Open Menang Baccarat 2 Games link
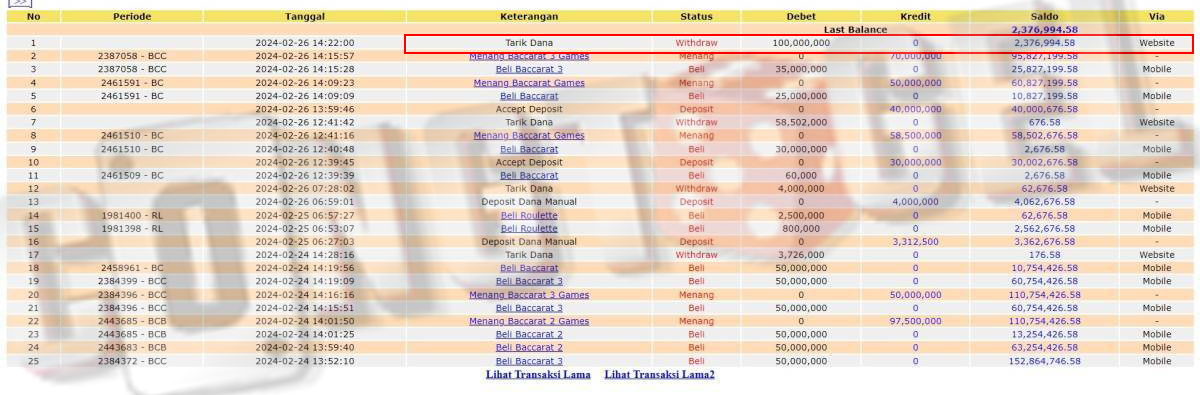1200x395 pixels. tap(529, 321)
